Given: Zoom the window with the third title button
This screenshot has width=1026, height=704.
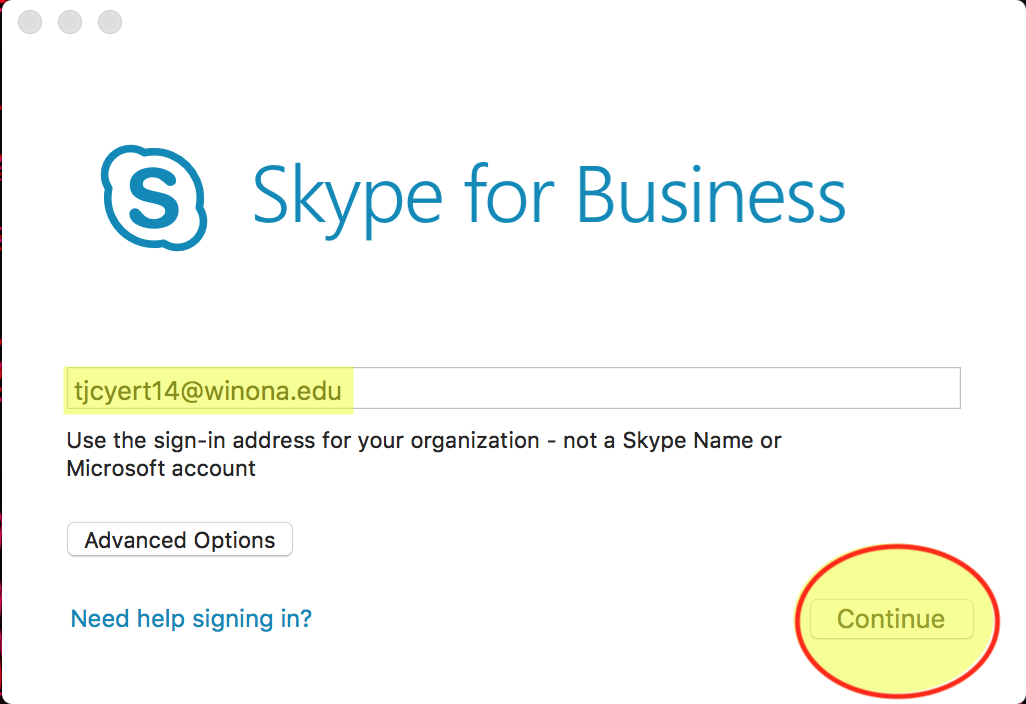Looking at the screenshot, I should (x=109, y=22).
